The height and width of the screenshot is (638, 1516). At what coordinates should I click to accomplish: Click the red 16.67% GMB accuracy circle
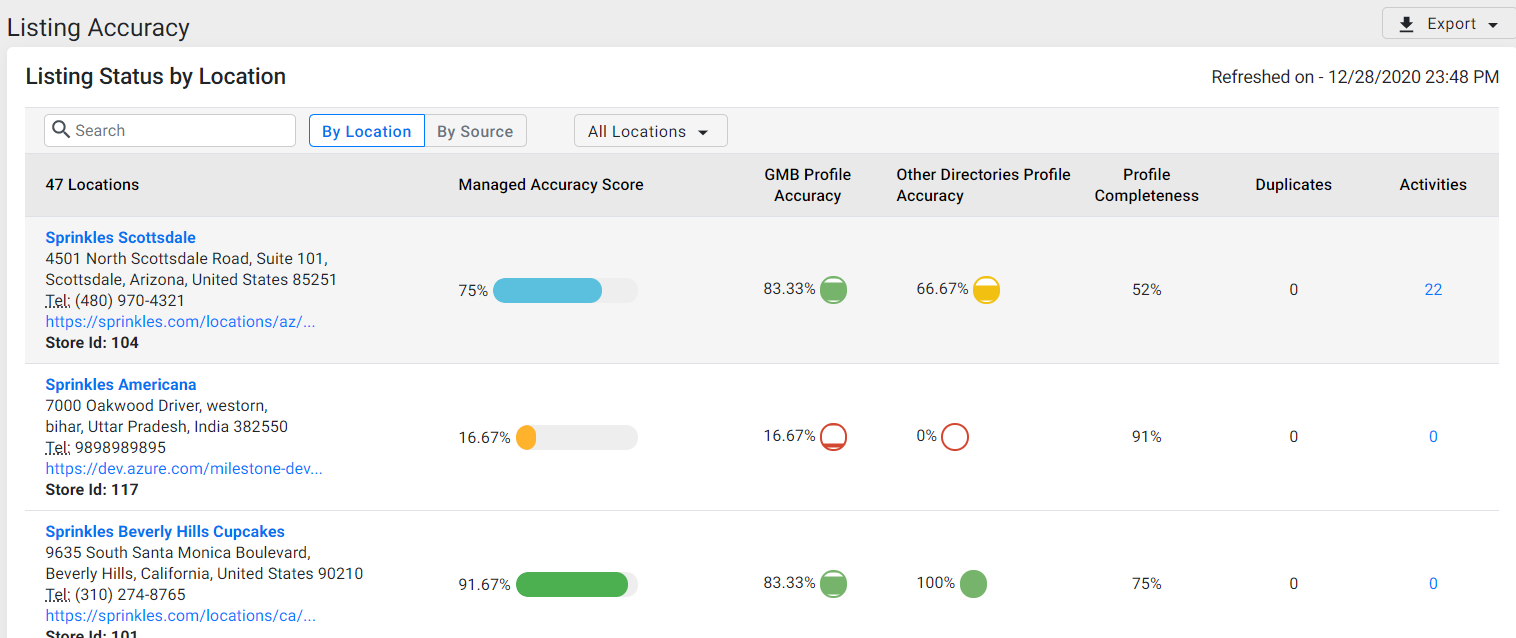tap(833, 437)
